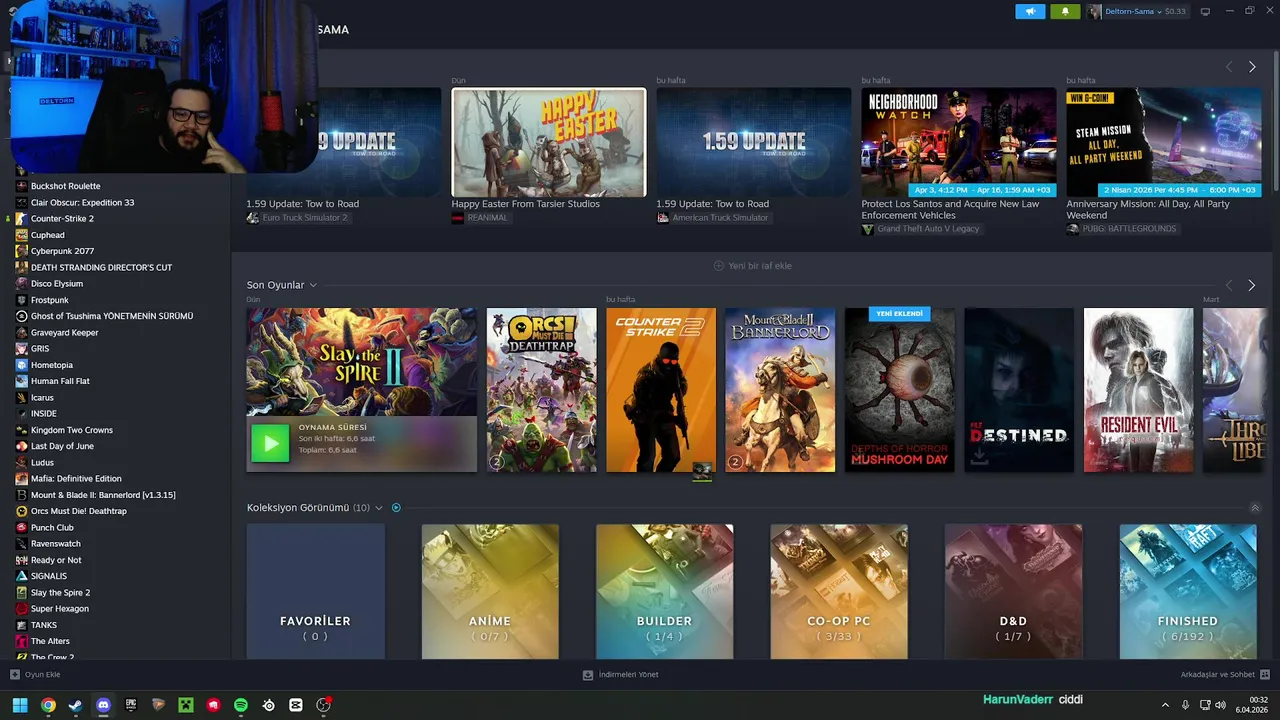
Task: Select Disco Elysium in library list
Action: click(57, 283)
